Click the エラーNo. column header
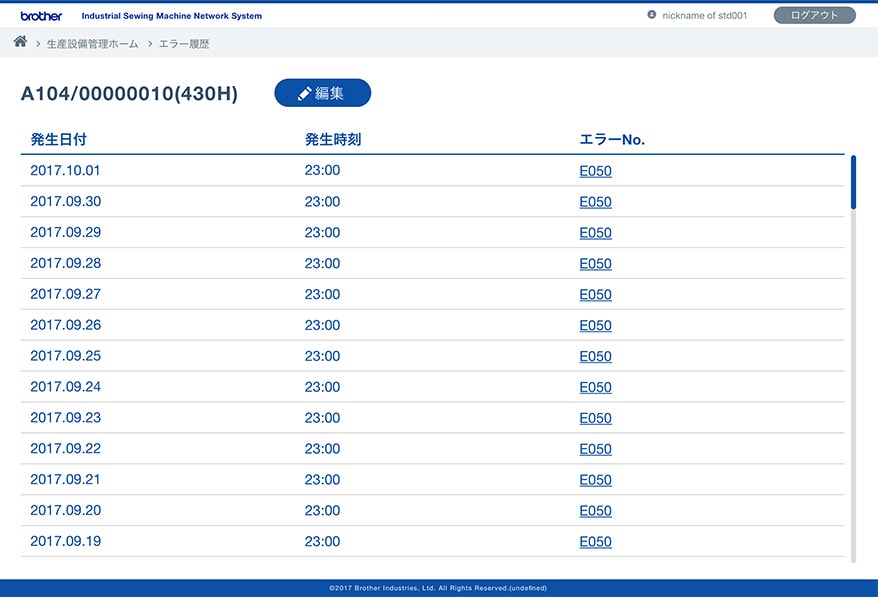Screen dimensions: 878x600 [x=612, y=140]
